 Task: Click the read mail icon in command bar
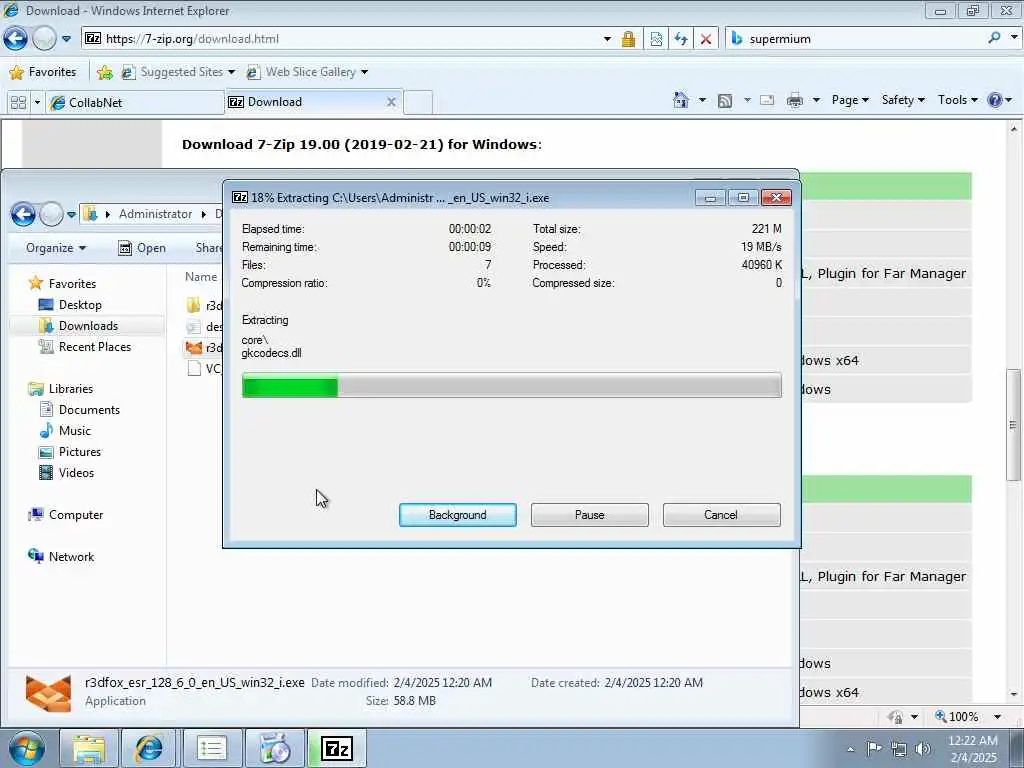[x=767, y=101]
